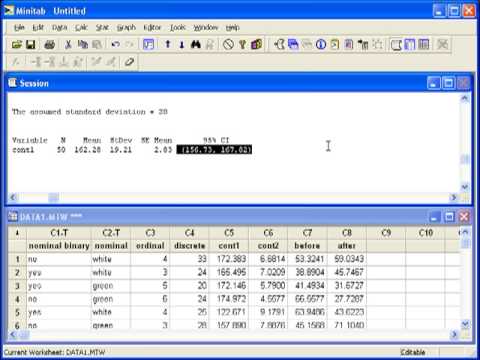Open the Graph menu
The width and height of the screenshot is (480, 360).
tap(126, 27)
